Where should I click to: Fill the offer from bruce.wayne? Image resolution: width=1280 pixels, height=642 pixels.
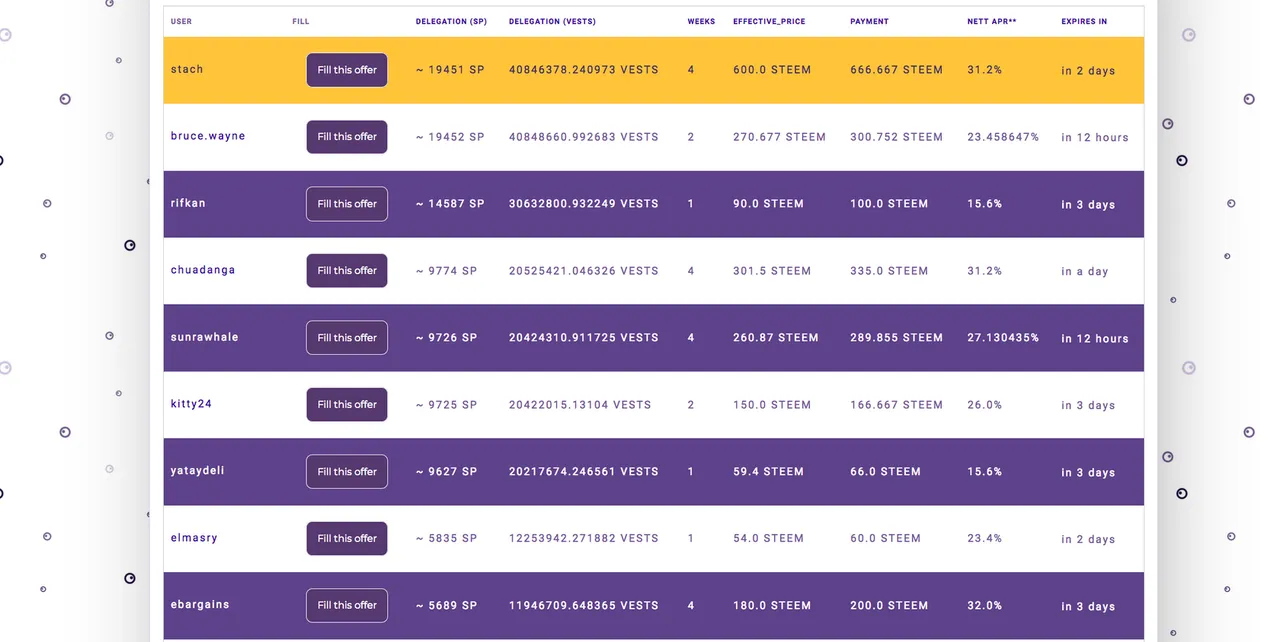pos(347,137)
